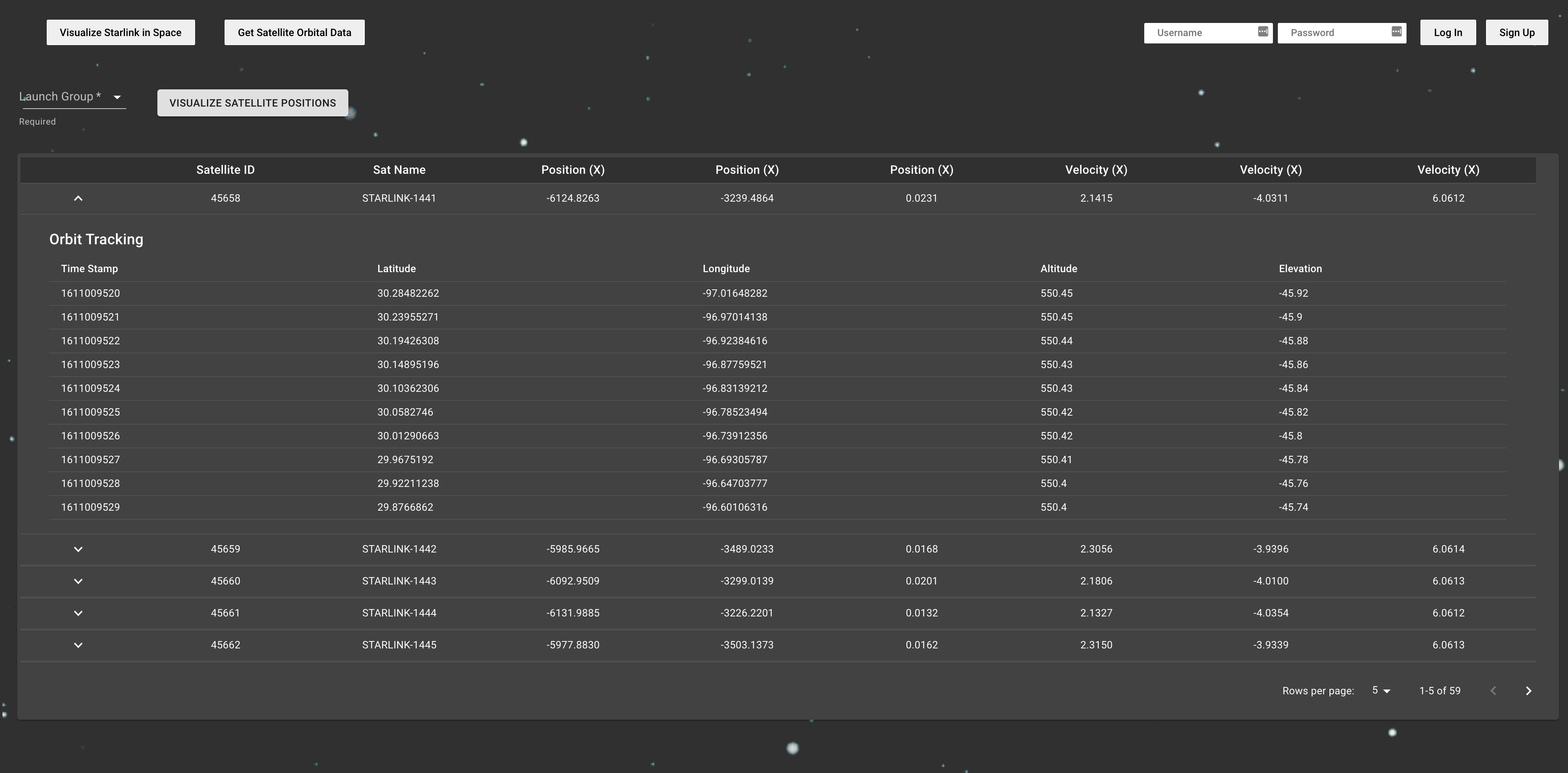This screenshot has height=773, width=1568.
Task: Open the Rows per page selector
Action: tap(1381, 690)
